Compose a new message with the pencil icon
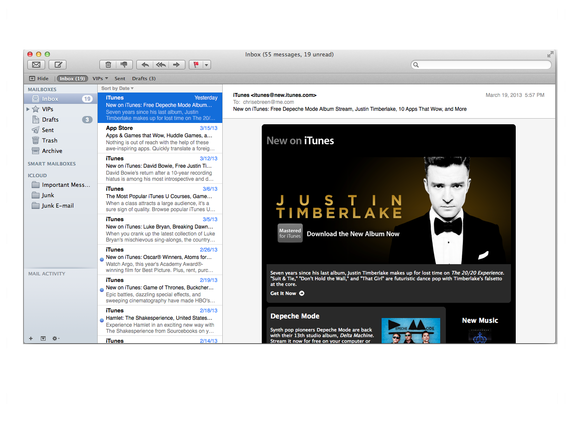Viewport: 580px width, 421px height. 58,65
